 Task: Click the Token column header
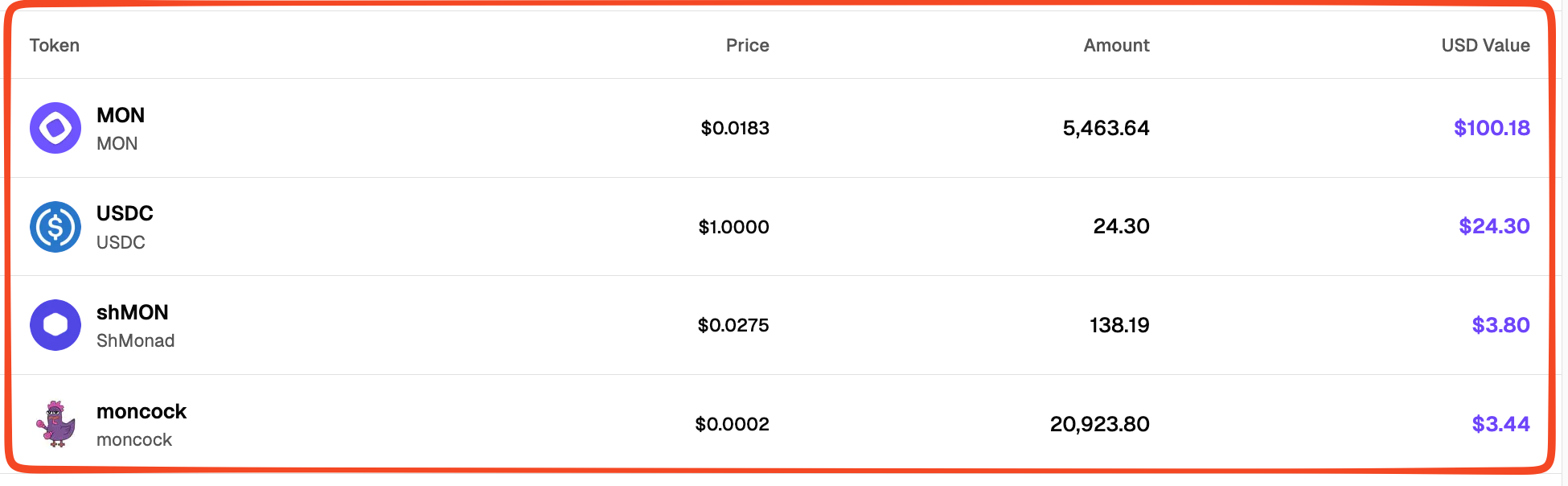[x=54, y=46]
